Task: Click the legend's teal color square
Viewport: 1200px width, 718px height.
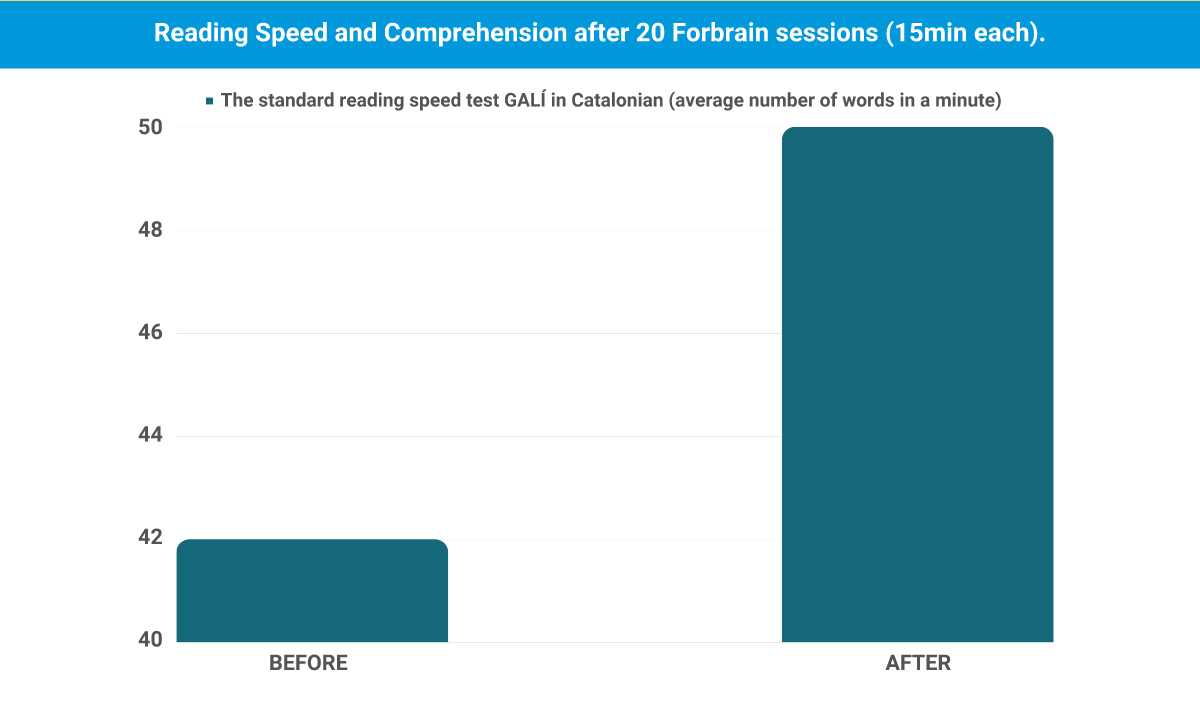Action: click(210, 101)
